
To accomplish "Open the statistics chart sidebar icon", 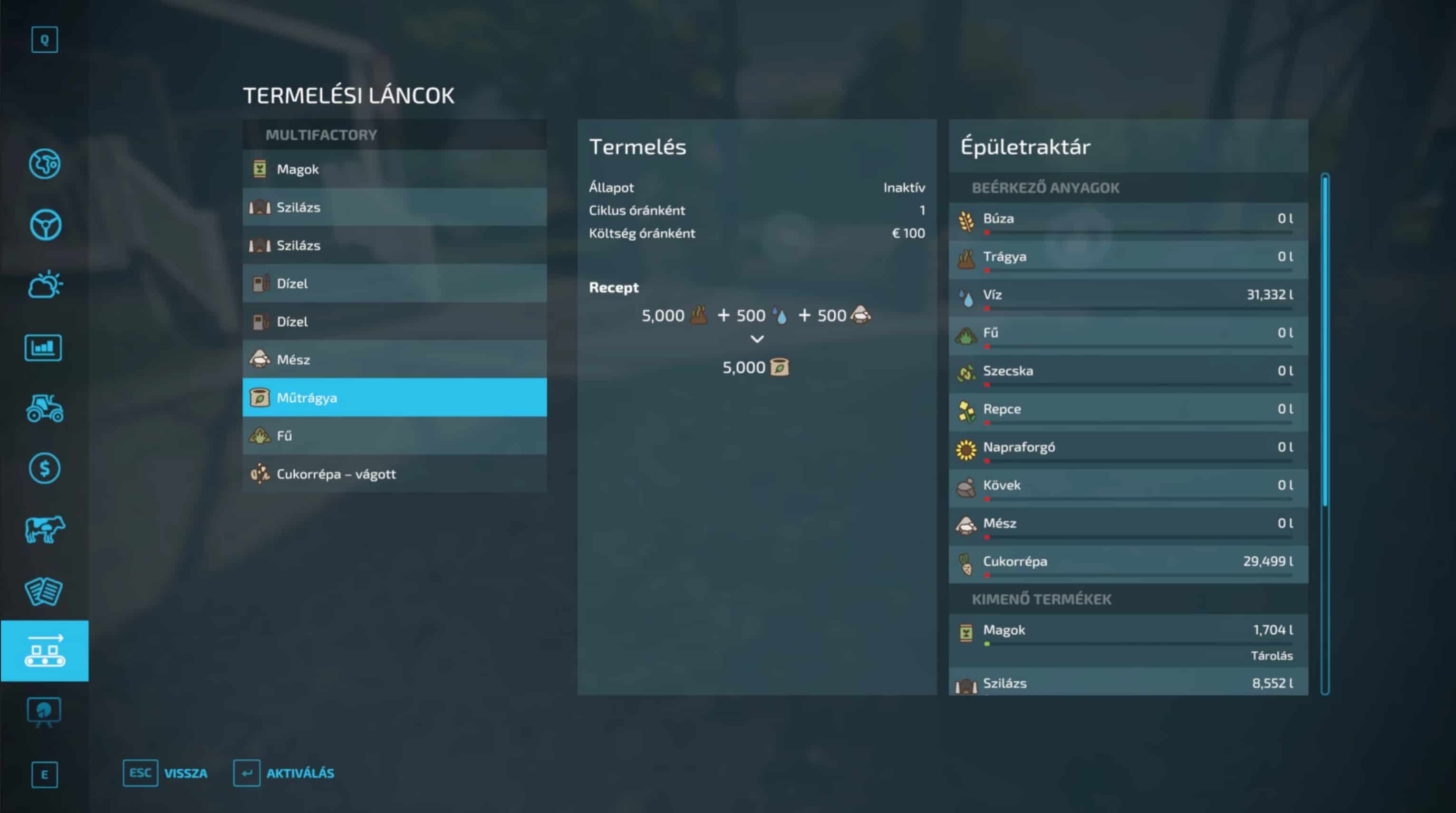I will point(44,347).
